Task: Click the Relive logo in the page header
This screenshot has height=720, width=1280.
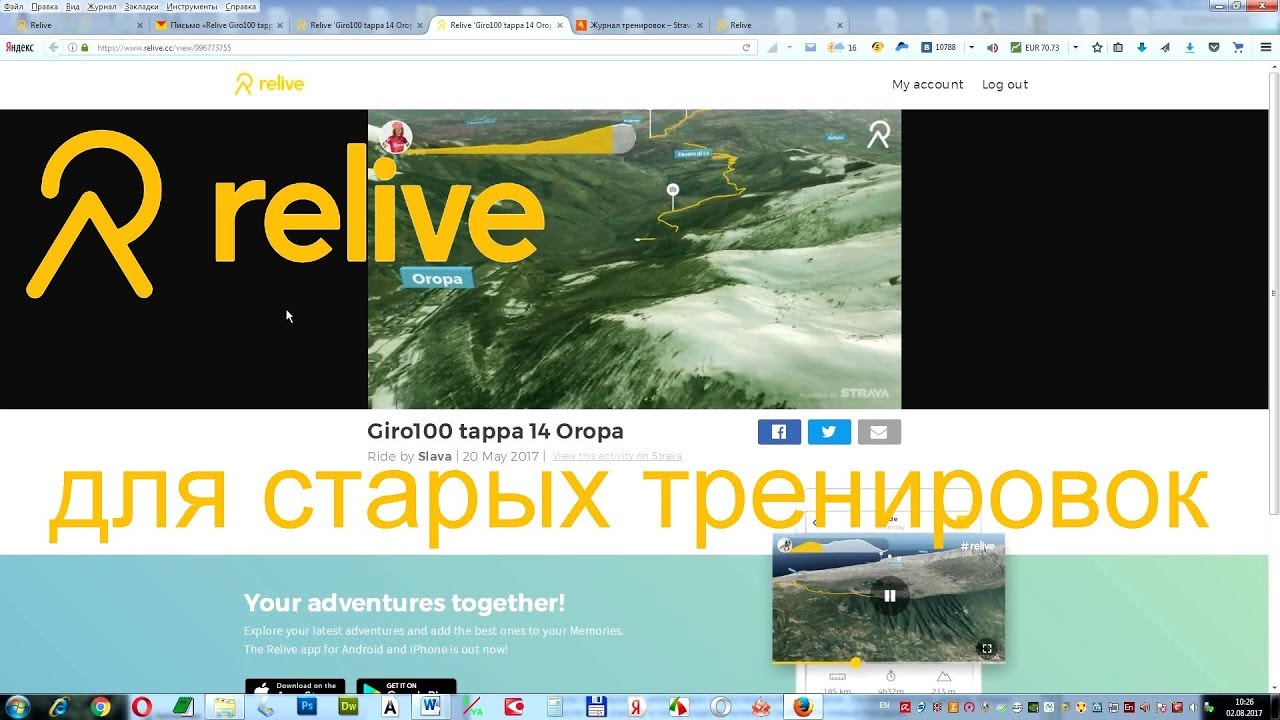Action: click(x=269, y=84)
